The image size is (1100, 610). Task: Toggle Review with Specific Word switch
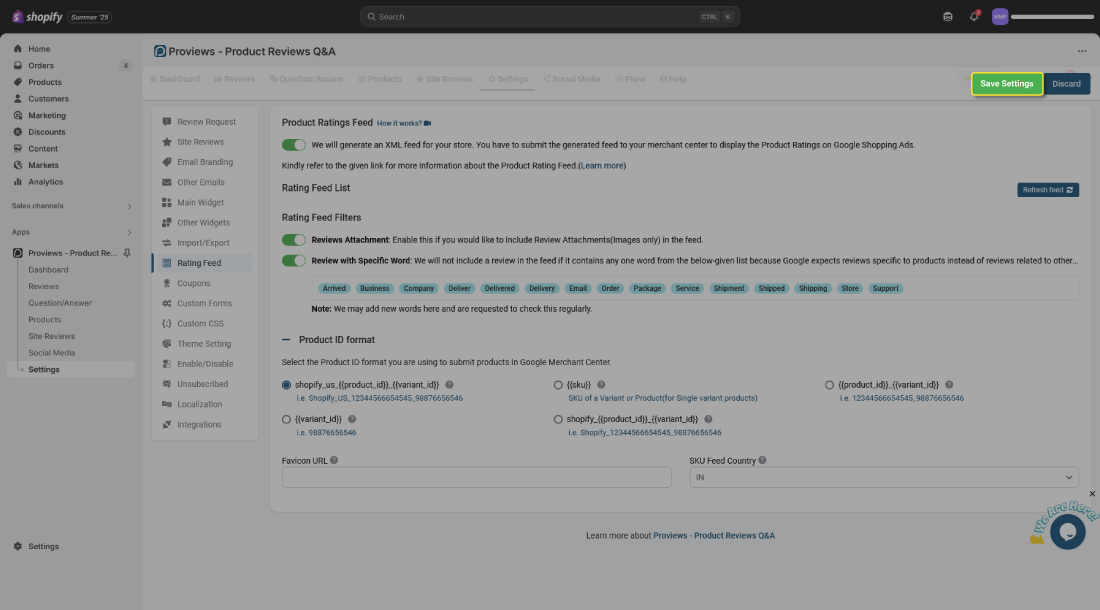coord(294,261)
